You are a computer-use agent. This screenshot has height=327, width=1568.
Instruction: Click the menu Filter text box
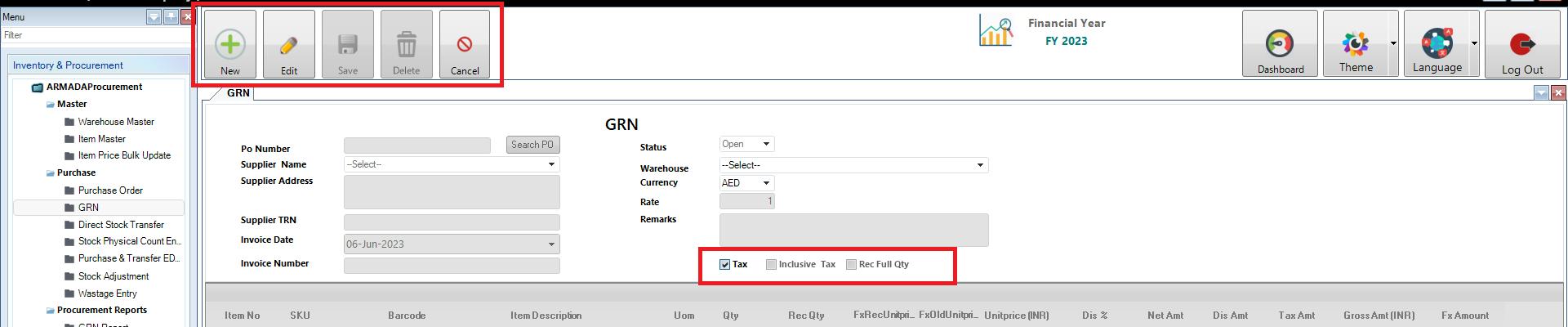[x=94, y=36]
